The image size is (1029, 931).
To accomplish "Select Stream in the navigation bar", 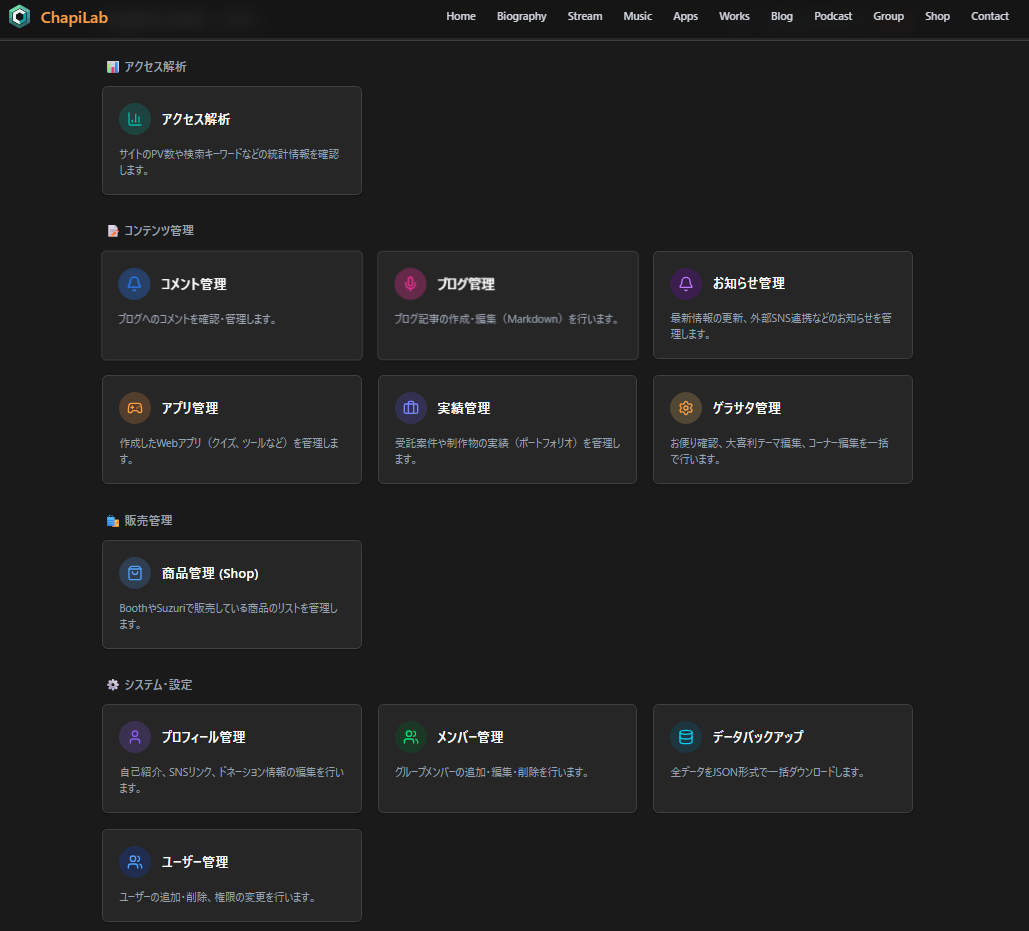I will [585, 16].
